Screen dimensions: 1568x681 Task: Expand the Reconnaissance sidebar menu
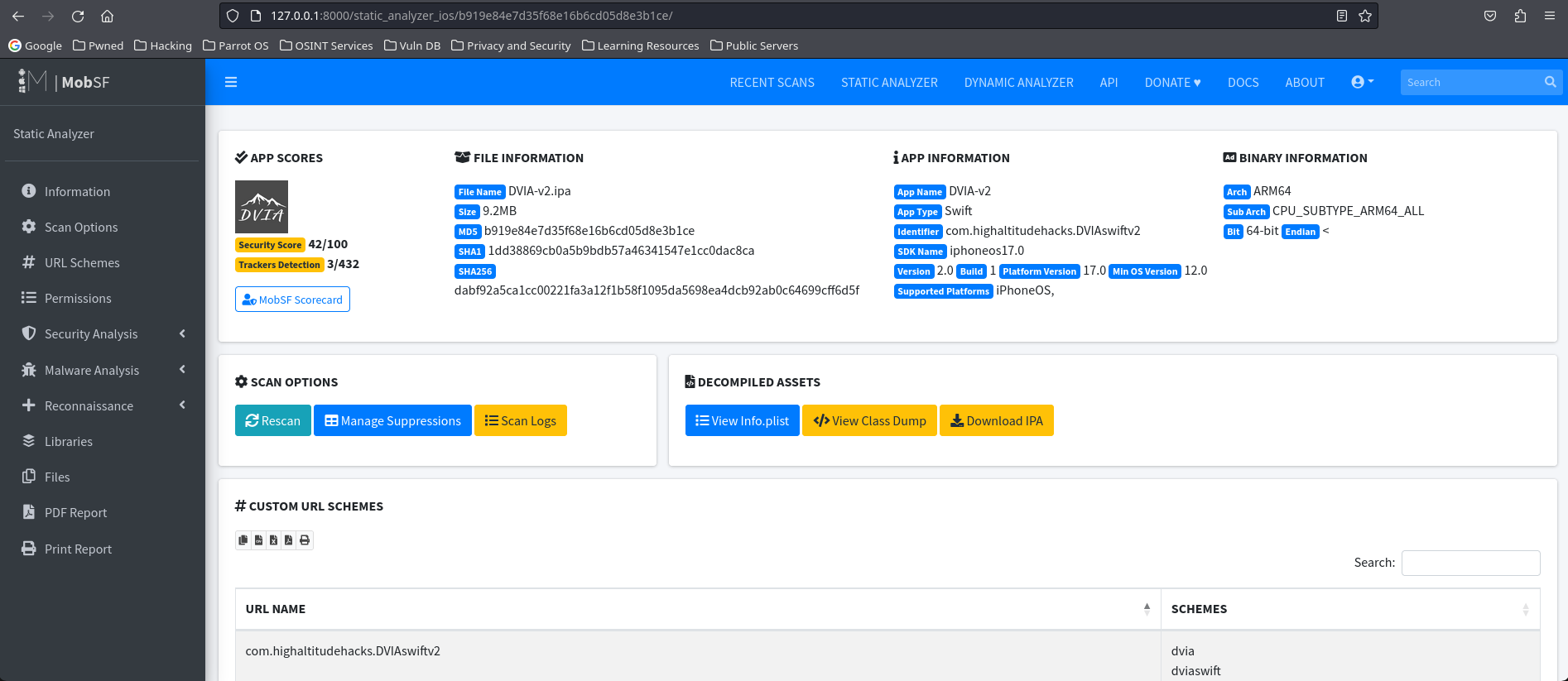click(103, 405)
